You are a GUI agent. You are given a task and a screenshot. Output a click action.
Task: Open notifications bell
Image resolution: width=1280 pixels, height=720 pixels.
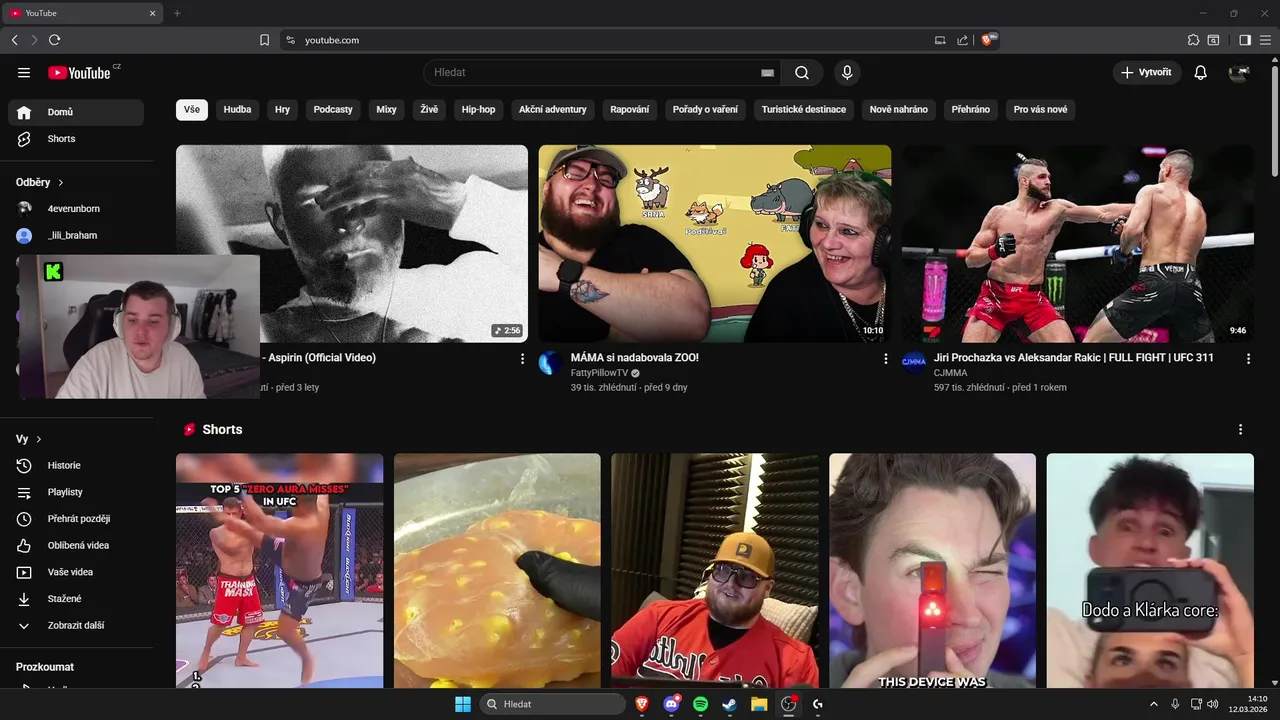click(x=1201, y=72)
